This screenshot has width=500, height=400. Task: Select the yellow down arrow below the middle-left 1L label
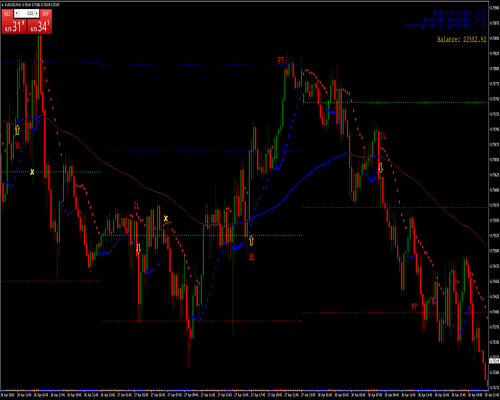click(138, 248)
